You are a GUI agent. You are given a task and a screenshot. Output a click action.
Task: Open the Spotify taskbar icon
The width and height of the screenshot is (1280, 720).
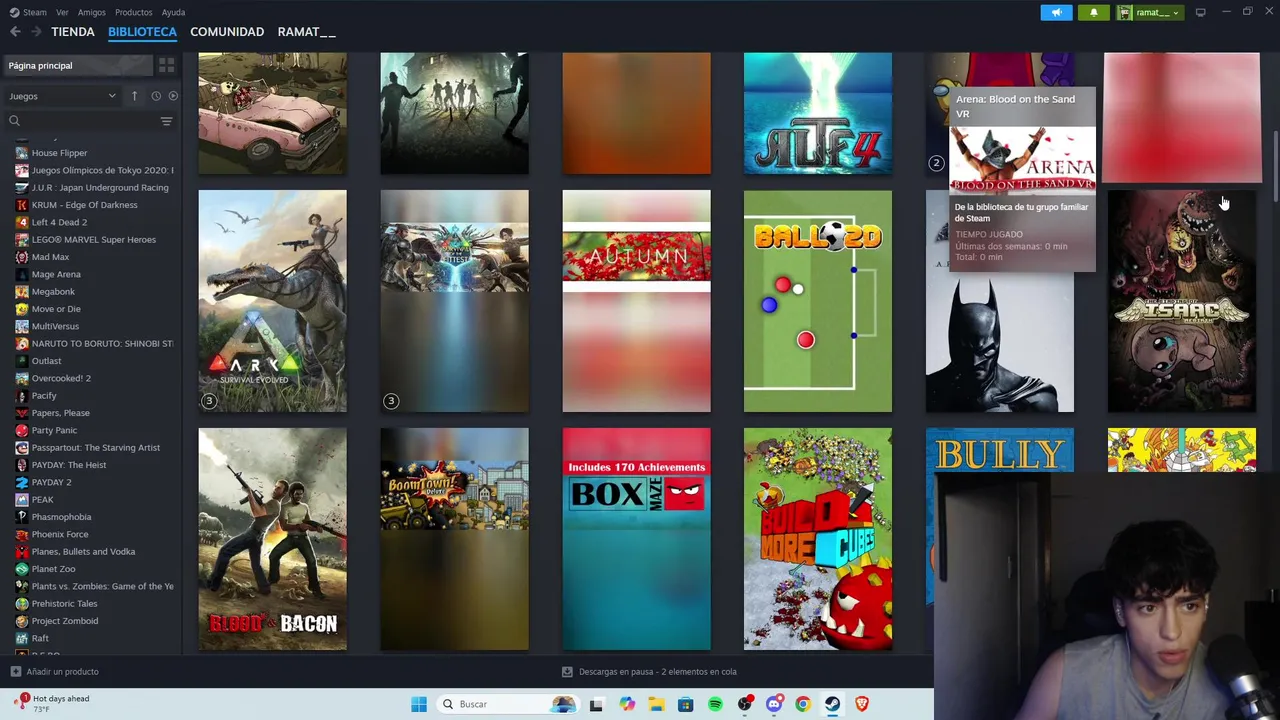[x=715, y=704]
